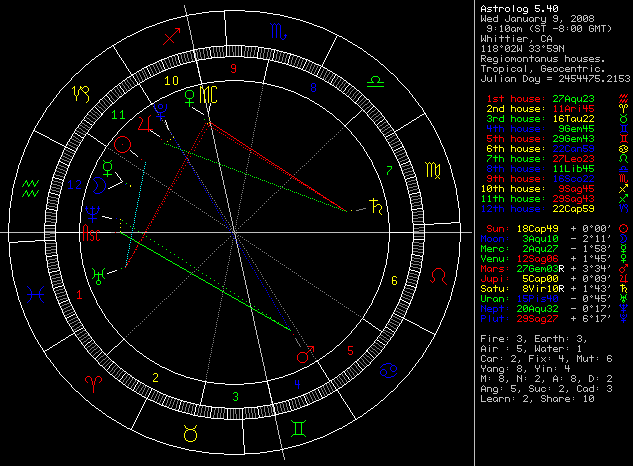Image resolution: width=633 pixels, height=466 pixels.
Task: Click the red Sun circle glyph
Action: (x=123, y=146)
